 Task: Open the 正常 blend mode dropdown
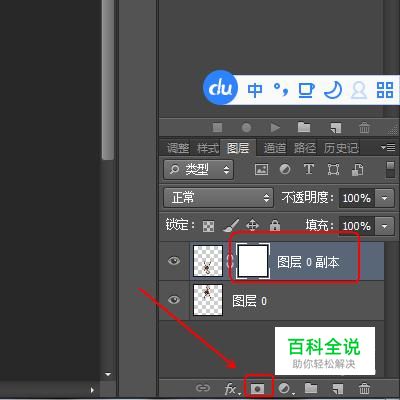(x=218, y=198)
